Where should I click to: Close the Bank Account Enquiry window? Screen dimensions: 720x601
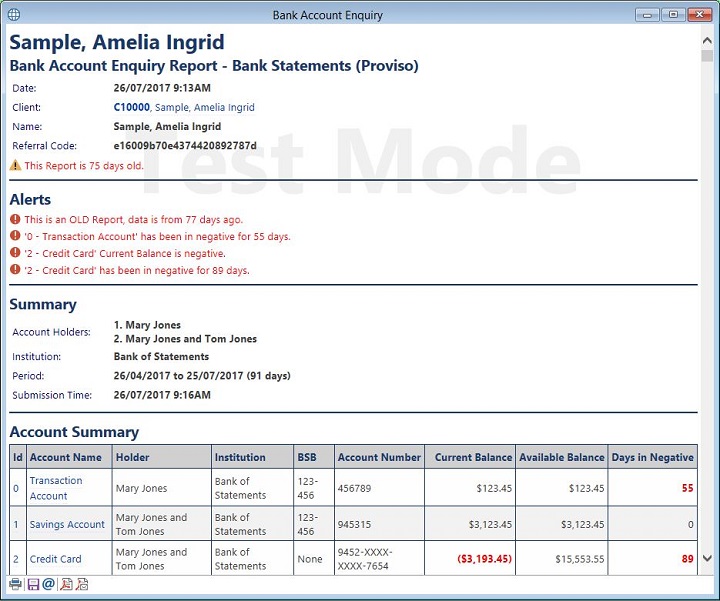699,15
